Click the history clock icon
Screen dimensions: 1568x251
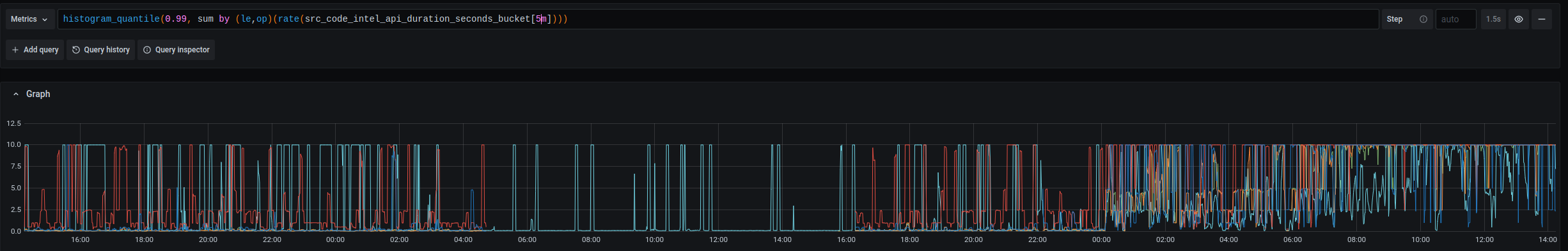76,50
